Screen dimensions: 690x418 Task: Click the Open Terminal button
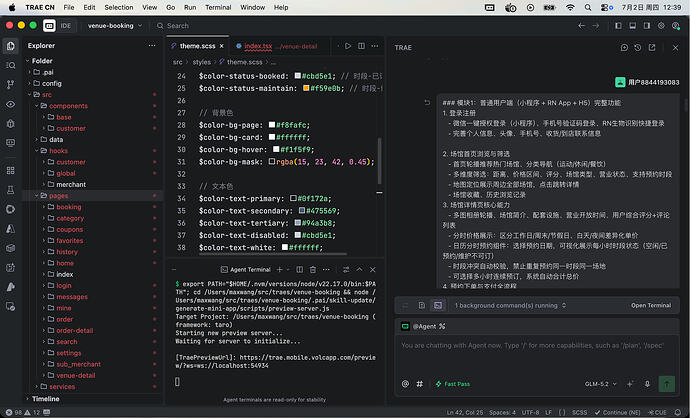(x=651, y=305)
